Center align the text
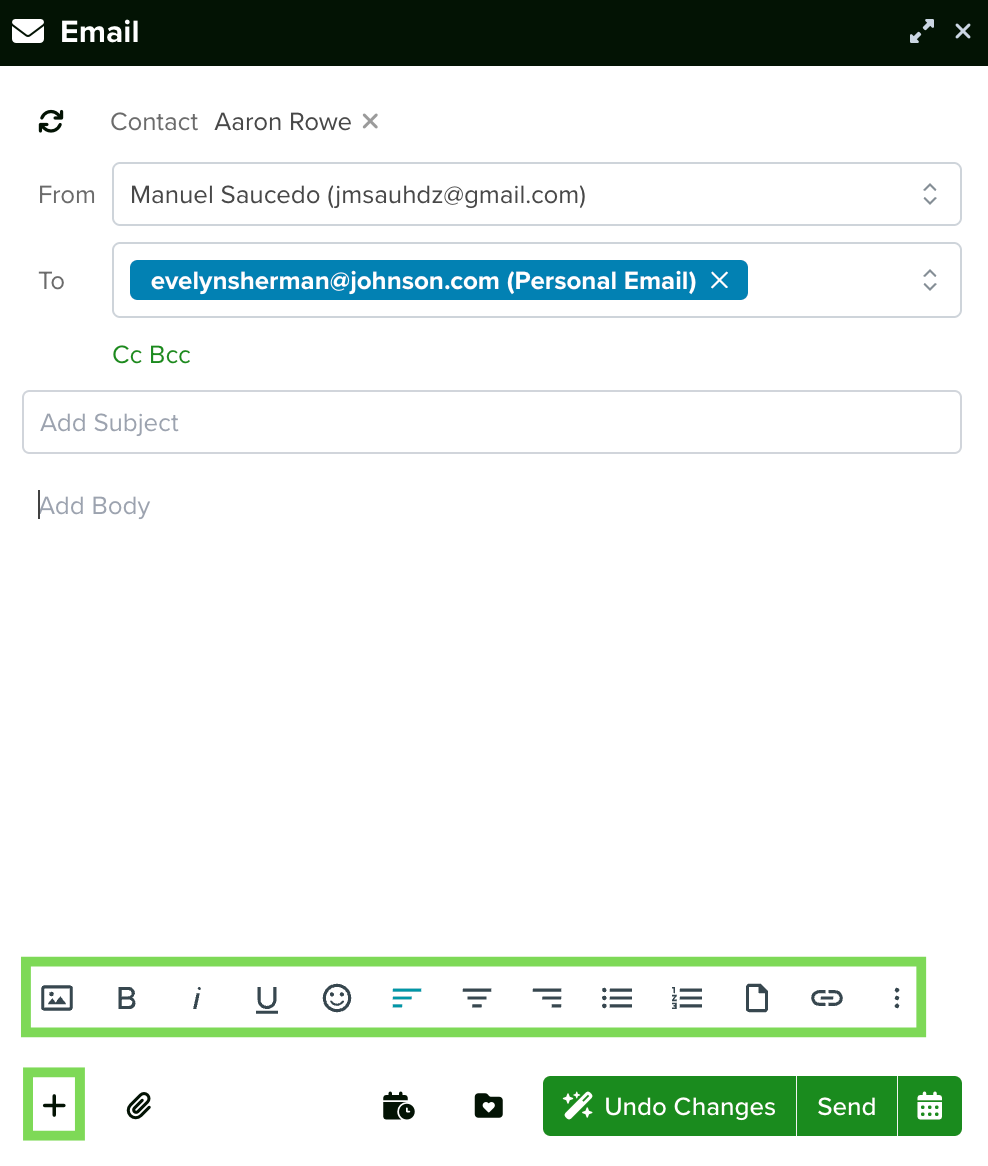The width and height of the screenshot is (988, 1166). [x=477, y=997]
